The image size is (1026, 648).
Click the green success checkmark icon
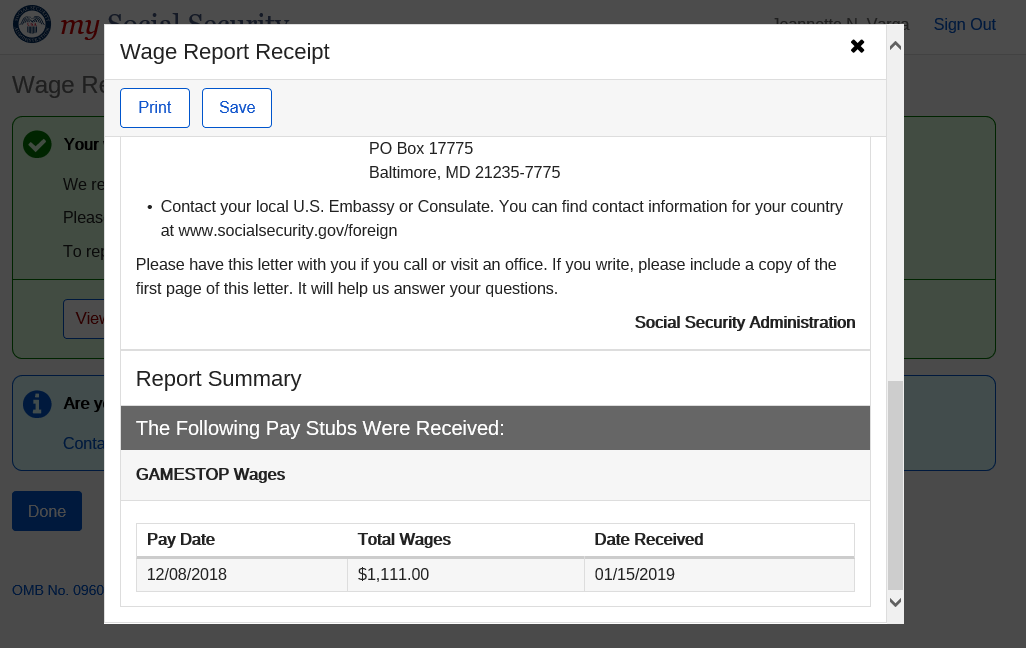(37, 144)
